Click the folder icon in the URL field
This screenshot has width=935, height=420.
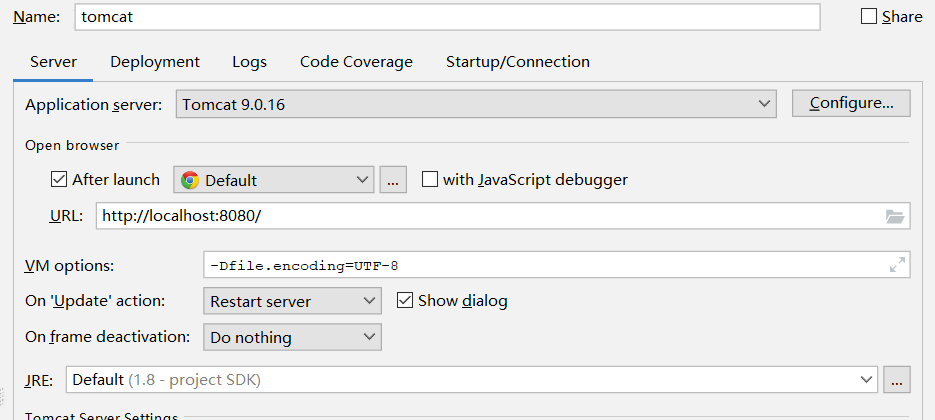point(894,216)
